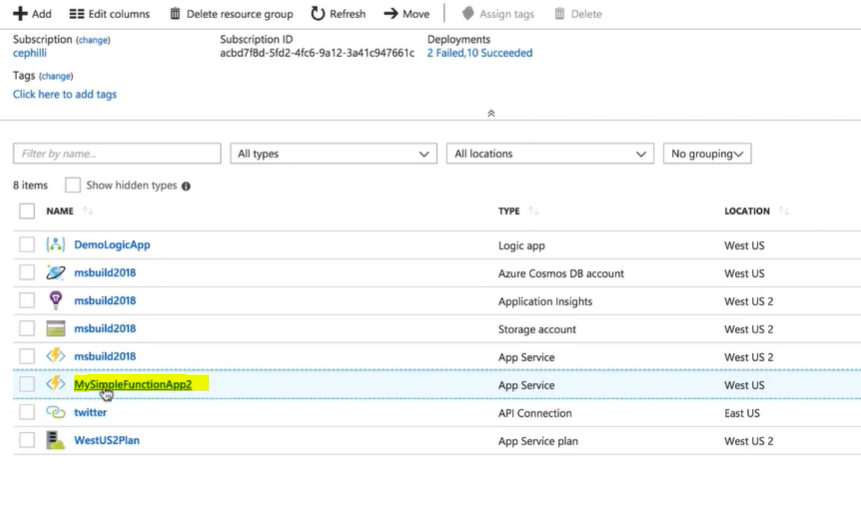861x508 pixels.
Task: Check the DemoLogicApp row checkbox
Action: tap(27, 244)
